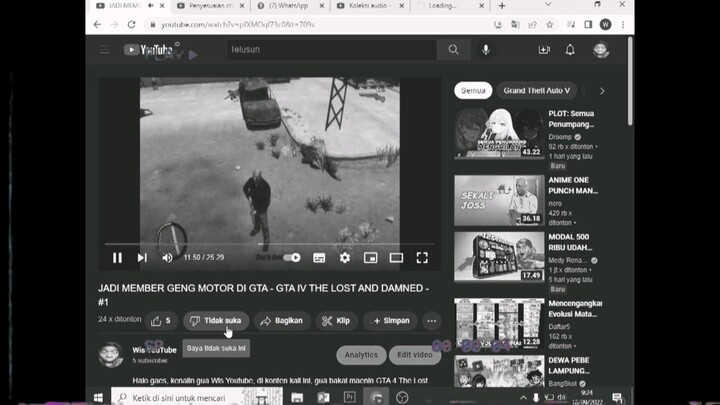Viewport: 720px width, 405px height.
Task: Open the tab search dropdown arrow
Action: click(x=548, y=5)
